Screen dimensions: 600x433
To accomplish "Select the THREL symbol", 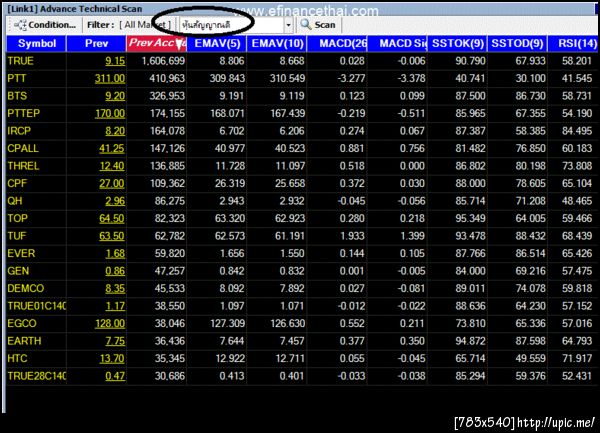I will (23, 166).
